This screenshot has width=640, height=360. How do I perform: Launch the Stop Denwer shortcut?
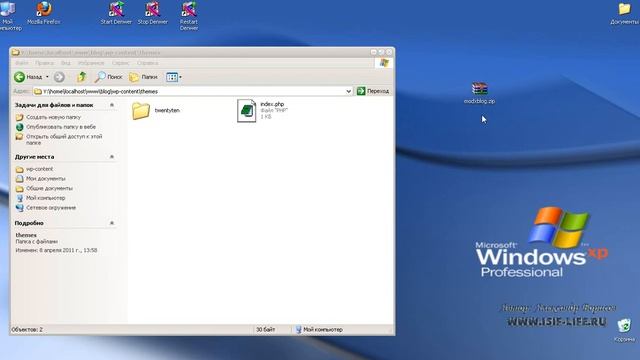(x=153, y=12)
